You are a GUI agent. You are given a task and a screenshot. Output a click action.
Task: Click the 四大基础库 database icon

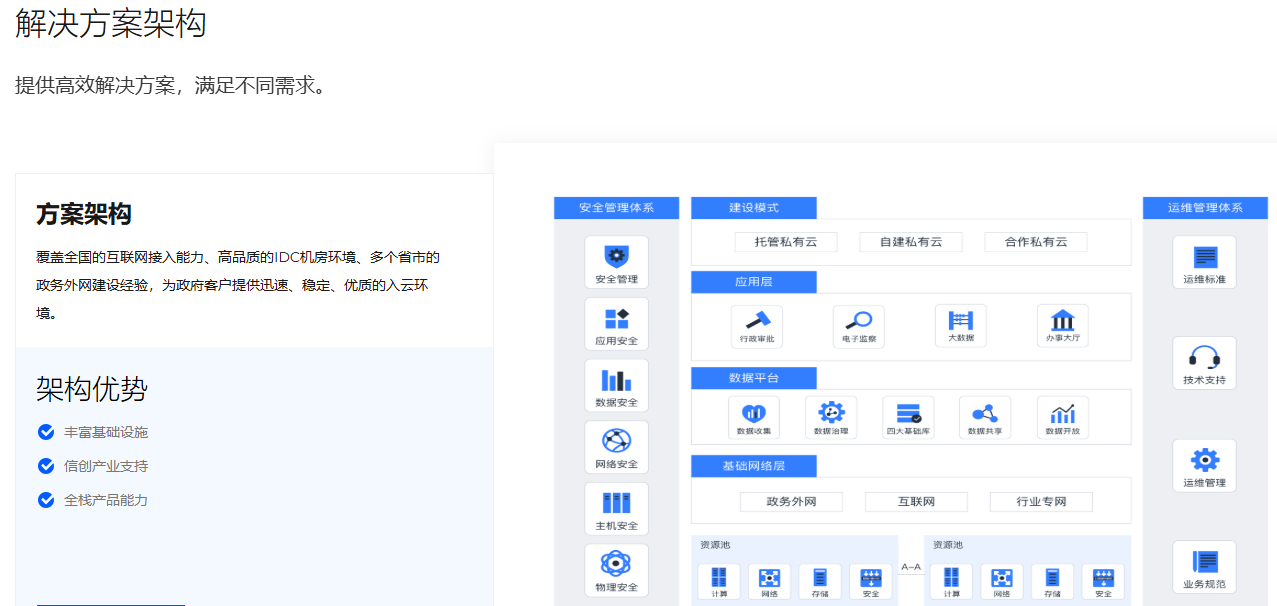pos(908,412)
